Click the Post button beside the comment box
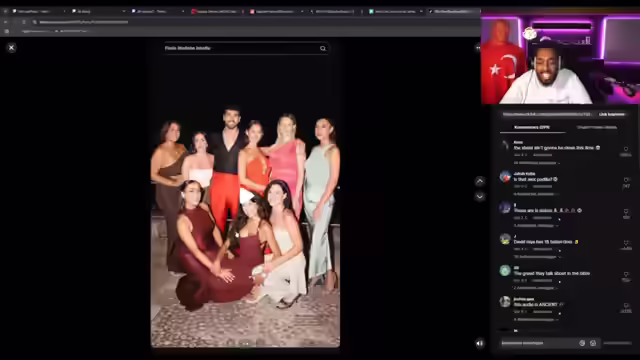 [618, 343]
